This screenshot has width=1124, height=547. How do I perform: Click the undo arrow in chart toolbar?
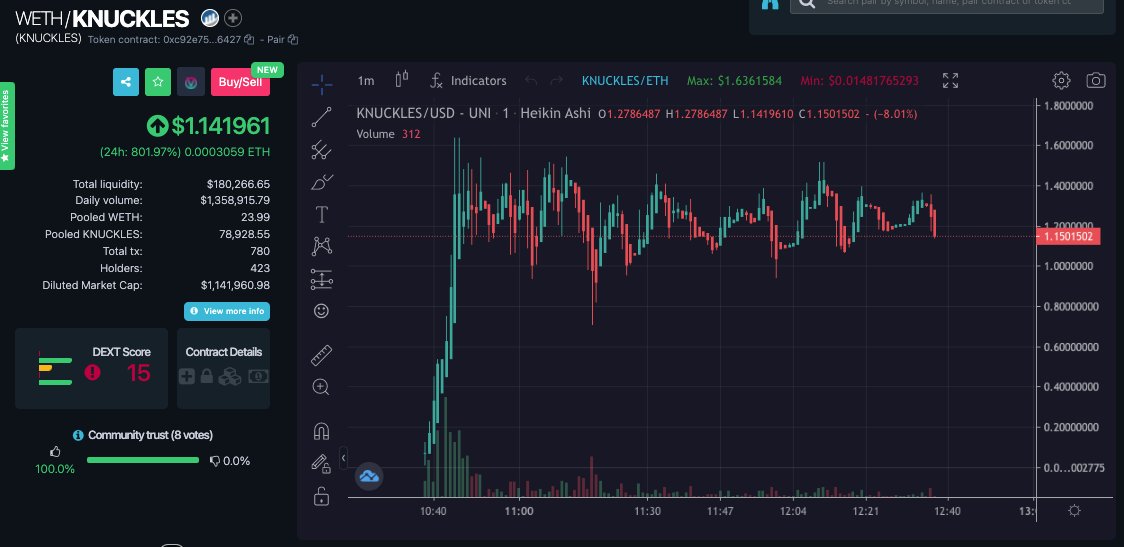(x=531, y=80)
